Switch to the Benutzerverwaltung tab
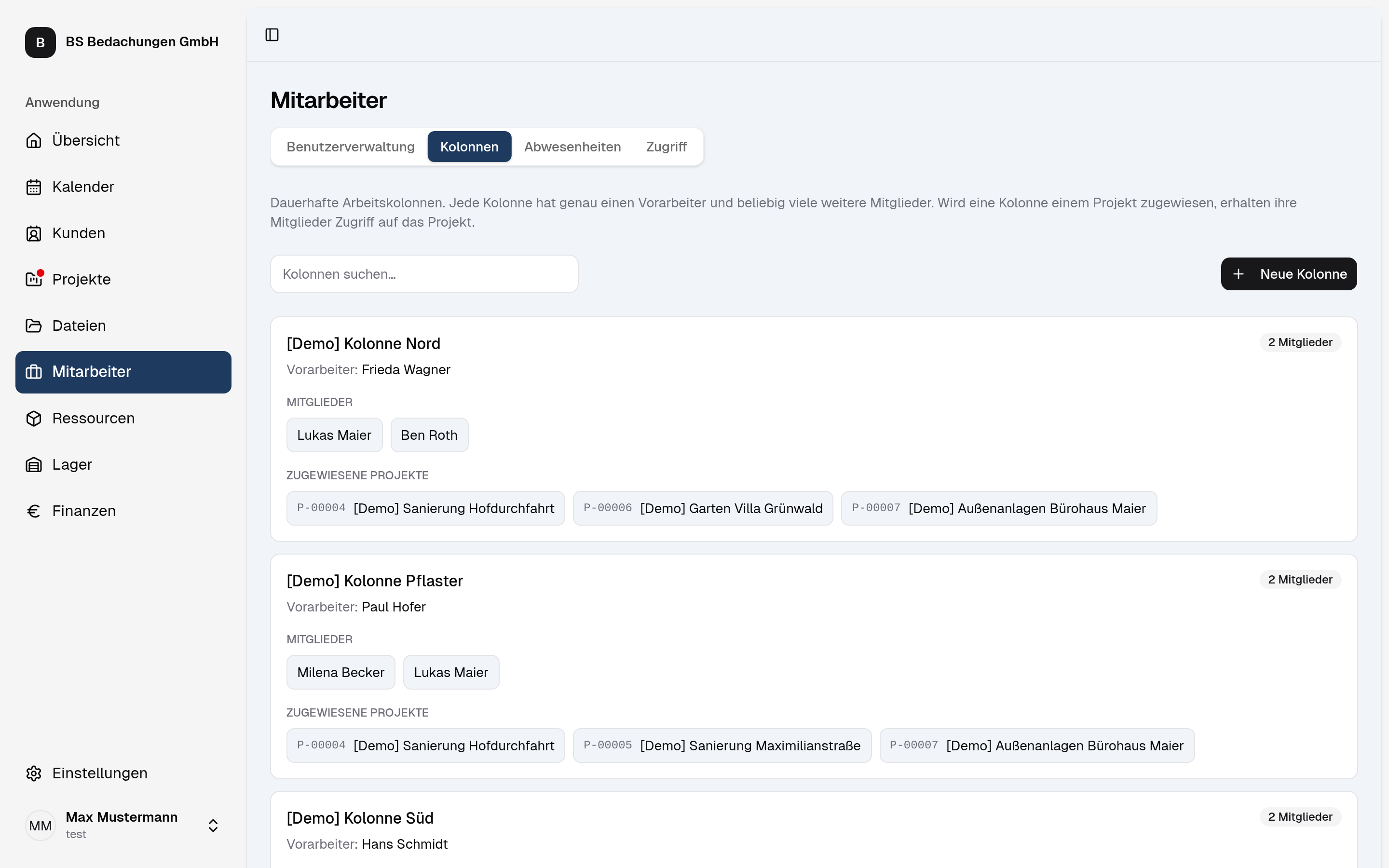The height and width of the screenshot is (868, 1389). pos(351,147)
